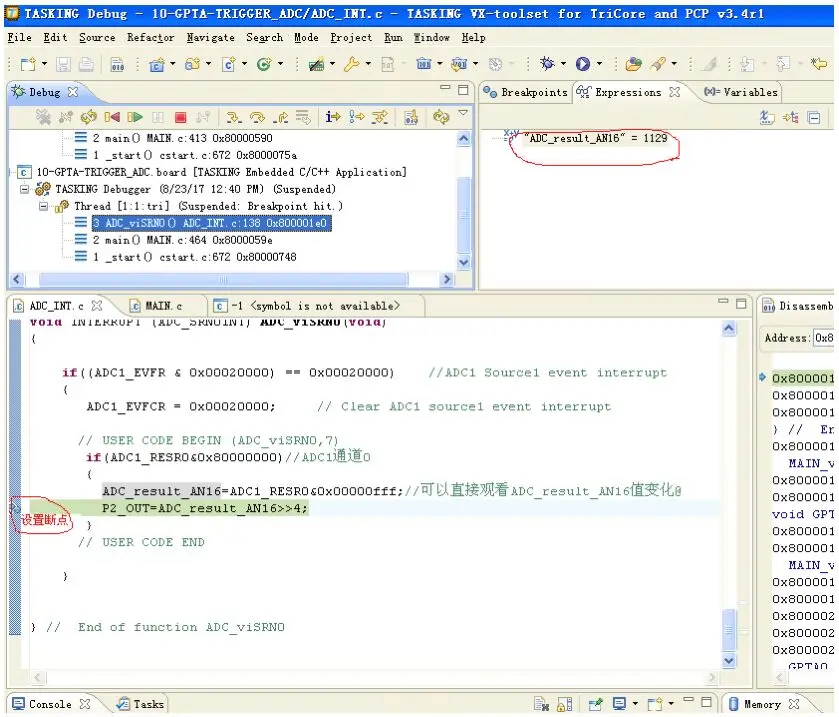839x717 pixels.
Task: Click the Debug view horizontal scrollbar thumb
Action: click(x=223, y=279)
